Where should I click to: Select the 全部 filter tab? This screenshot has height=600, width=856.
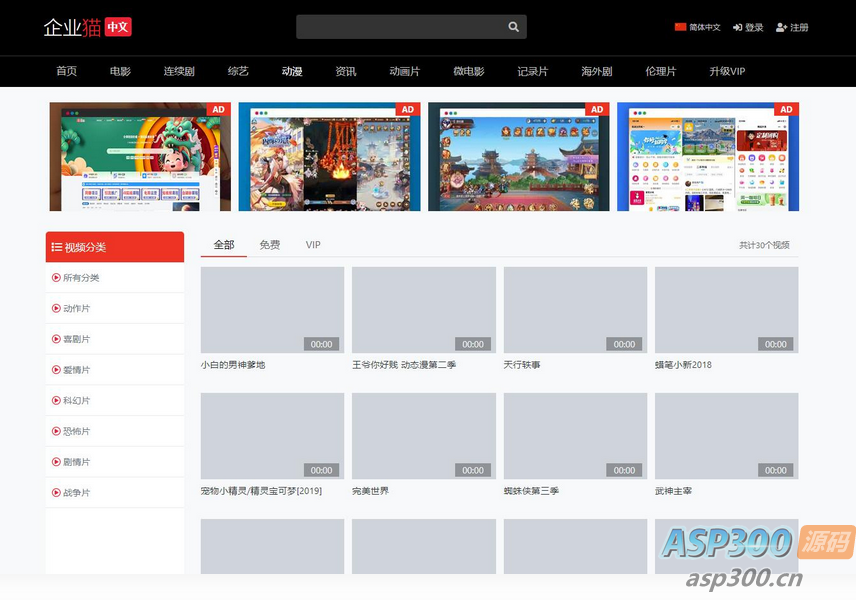[223, 245]
